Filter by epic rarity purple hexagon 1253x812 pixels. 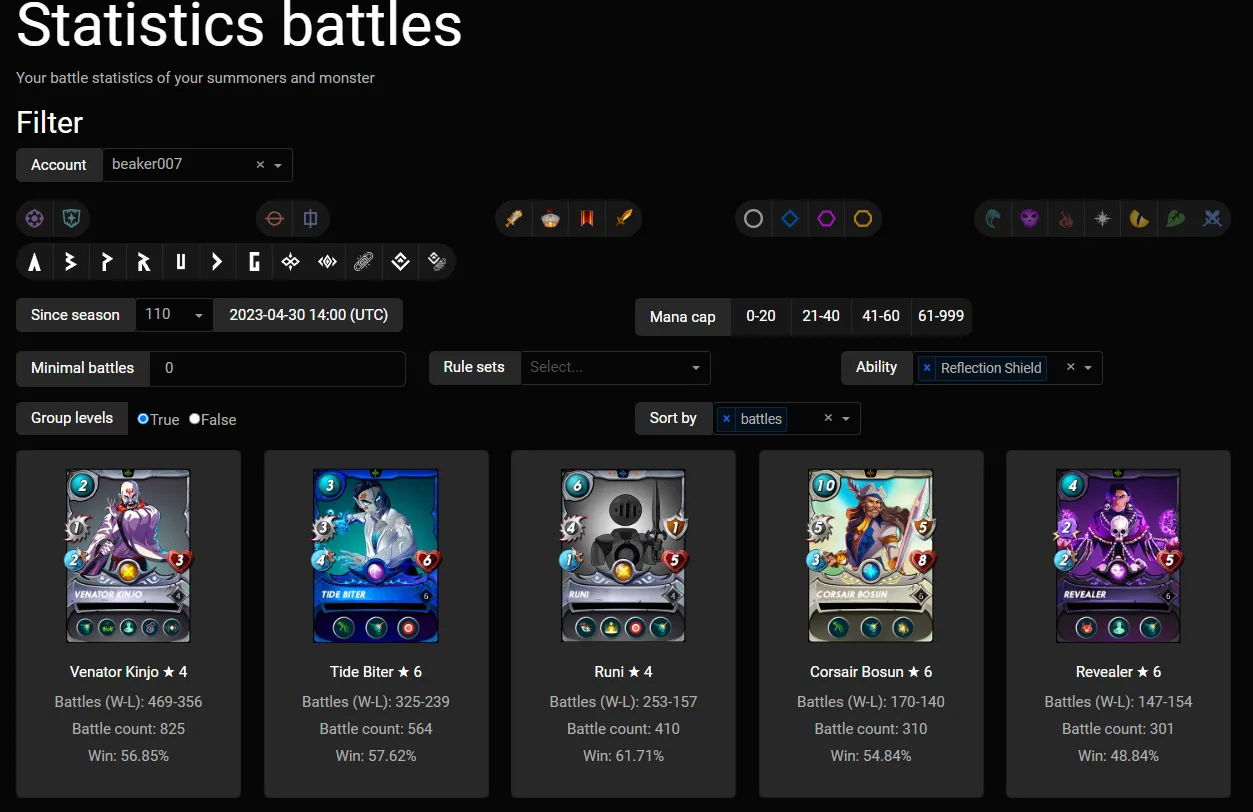click(826, 218)
